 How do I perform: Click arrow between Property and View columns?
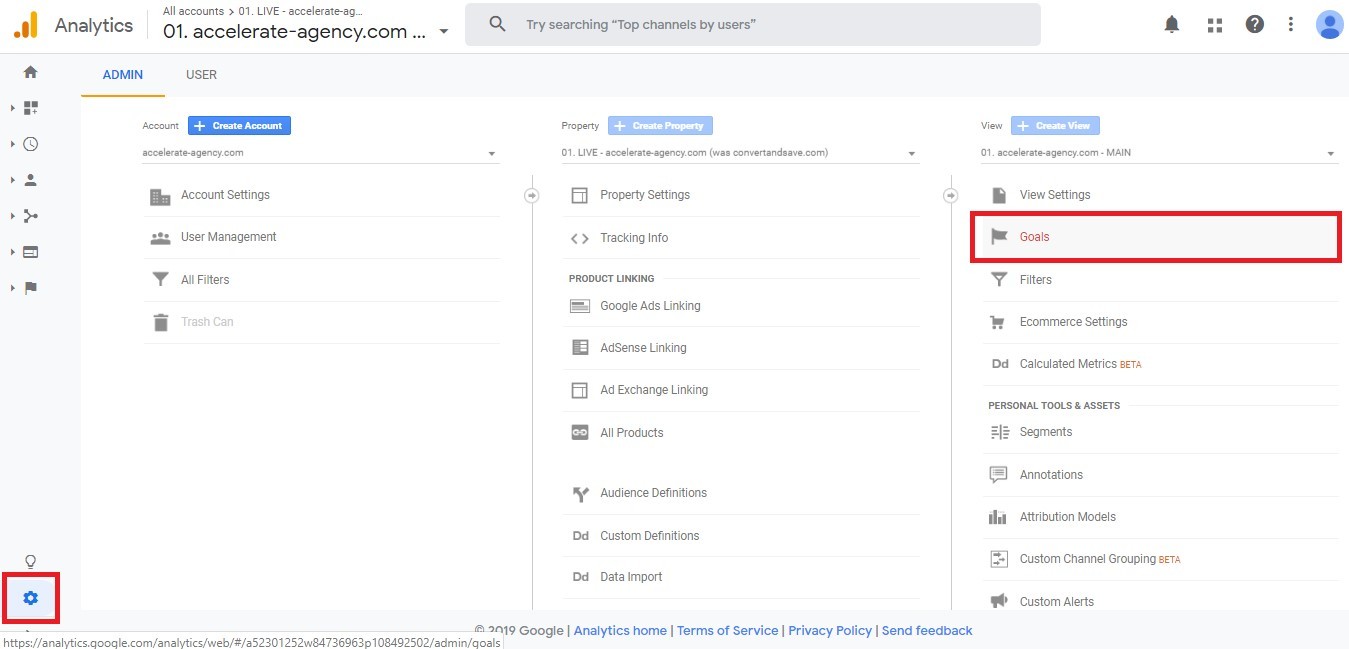[951, 195]
